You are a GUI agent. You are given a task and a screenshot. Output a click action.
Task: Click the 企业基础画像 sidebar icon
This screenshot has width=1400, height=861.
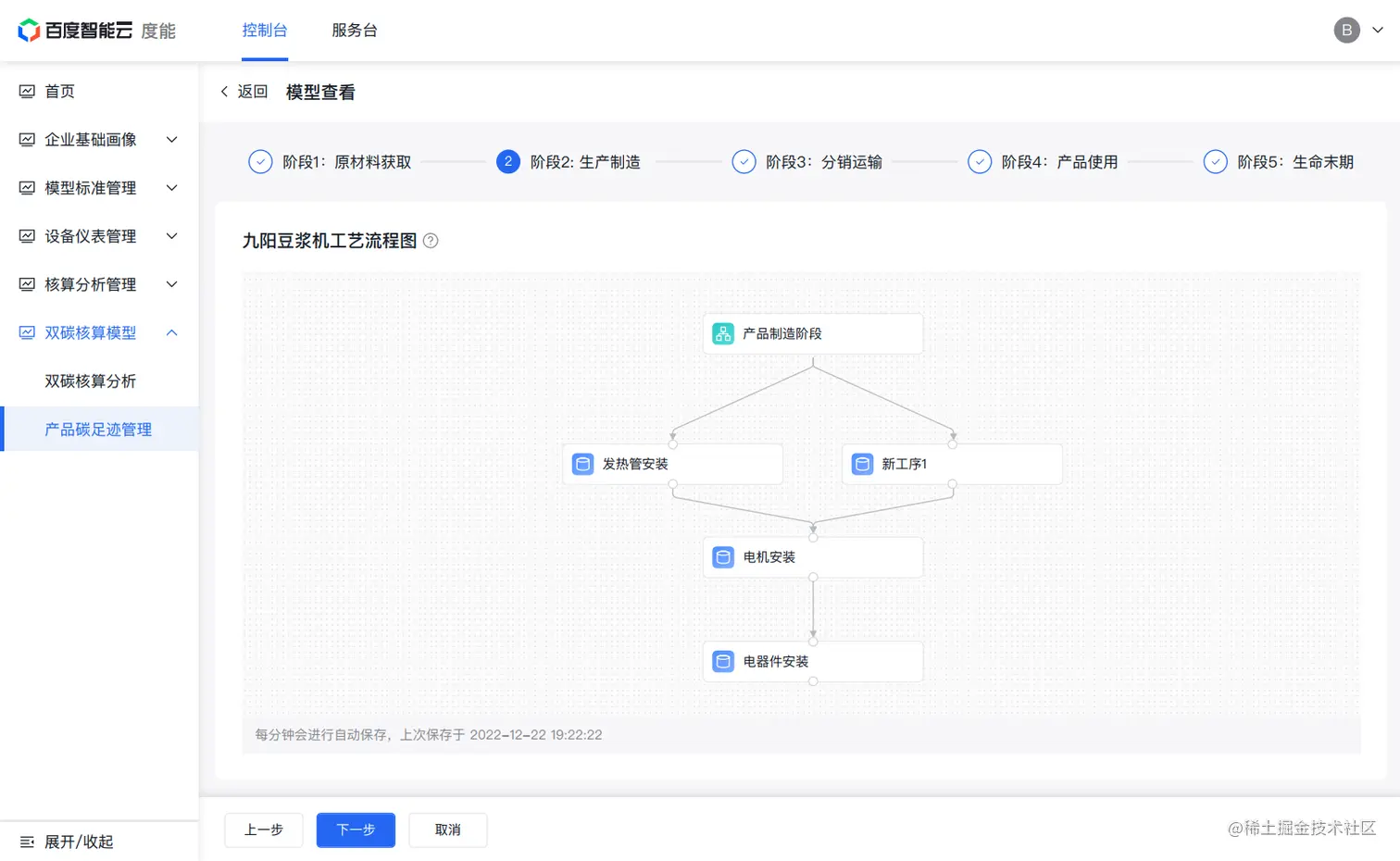click(27, 139)
